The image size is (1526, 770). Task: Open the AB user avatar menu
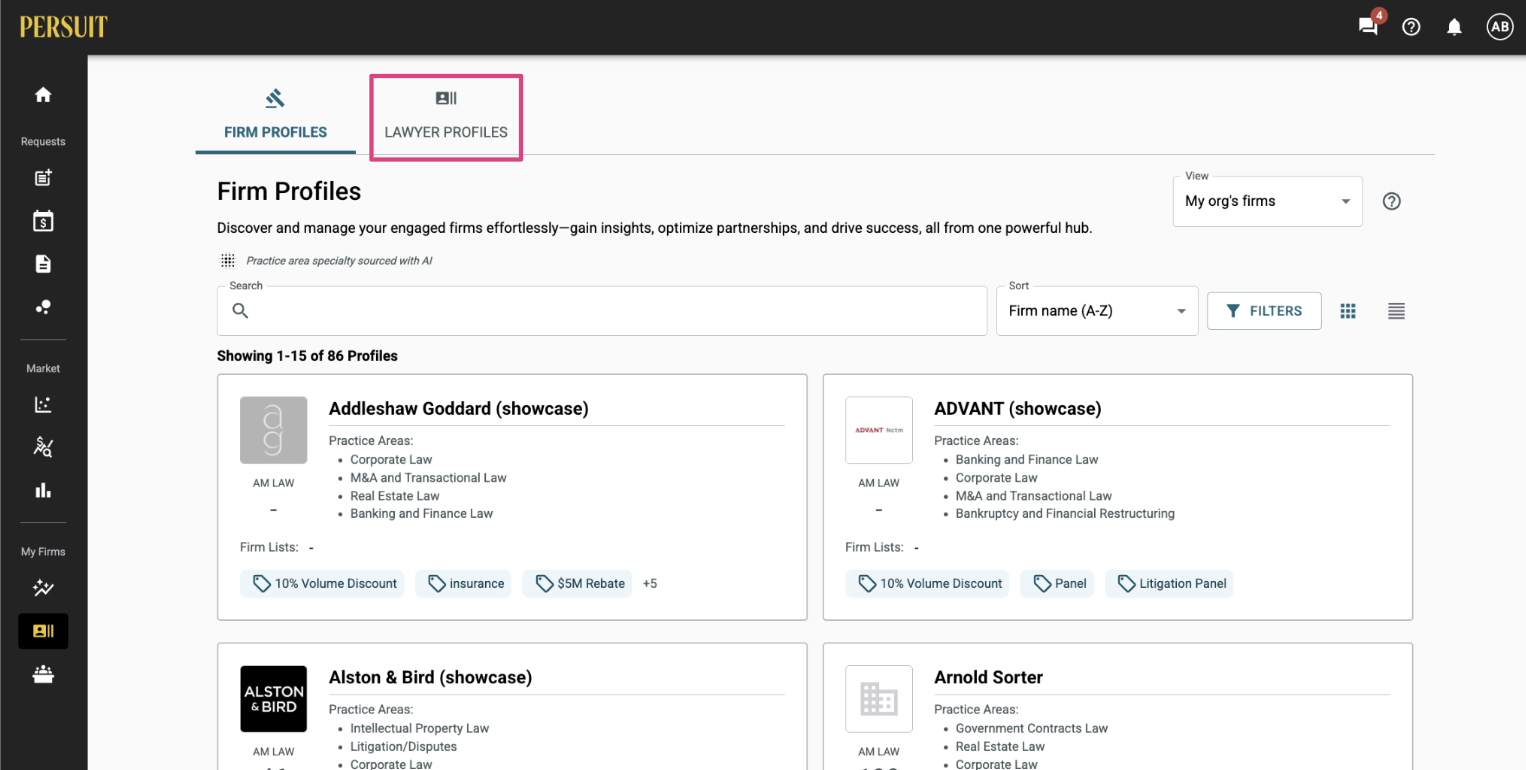1500,27
